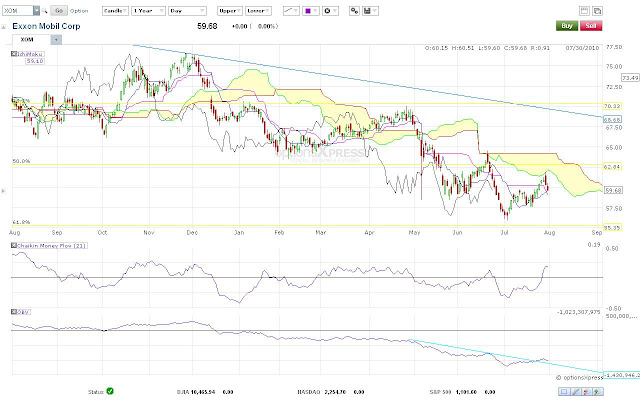Click the Chaikin Money Flow (21) label

coord(51,246)
